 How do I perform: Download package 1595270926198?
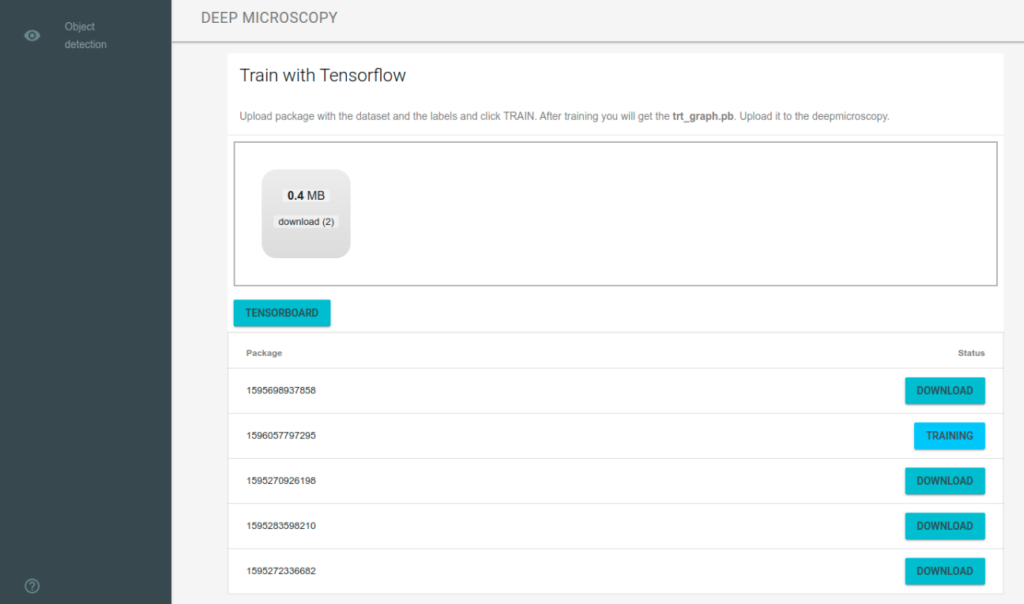(944, 481)
